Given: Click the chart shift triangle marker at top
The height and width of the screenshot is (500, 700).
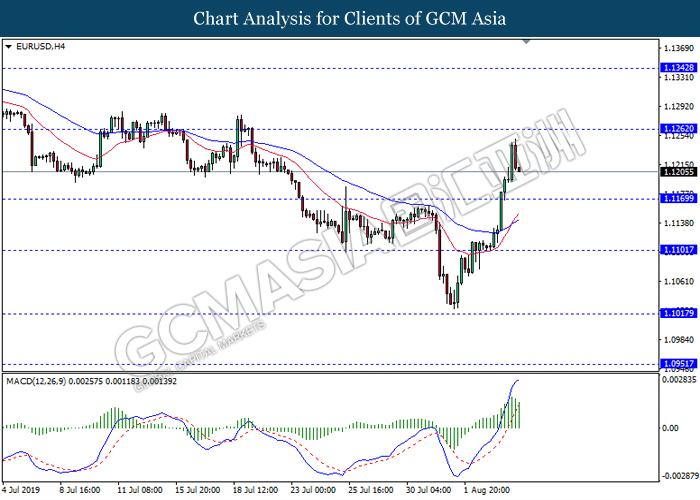Looking at the screenshot, I should point(526,42).
